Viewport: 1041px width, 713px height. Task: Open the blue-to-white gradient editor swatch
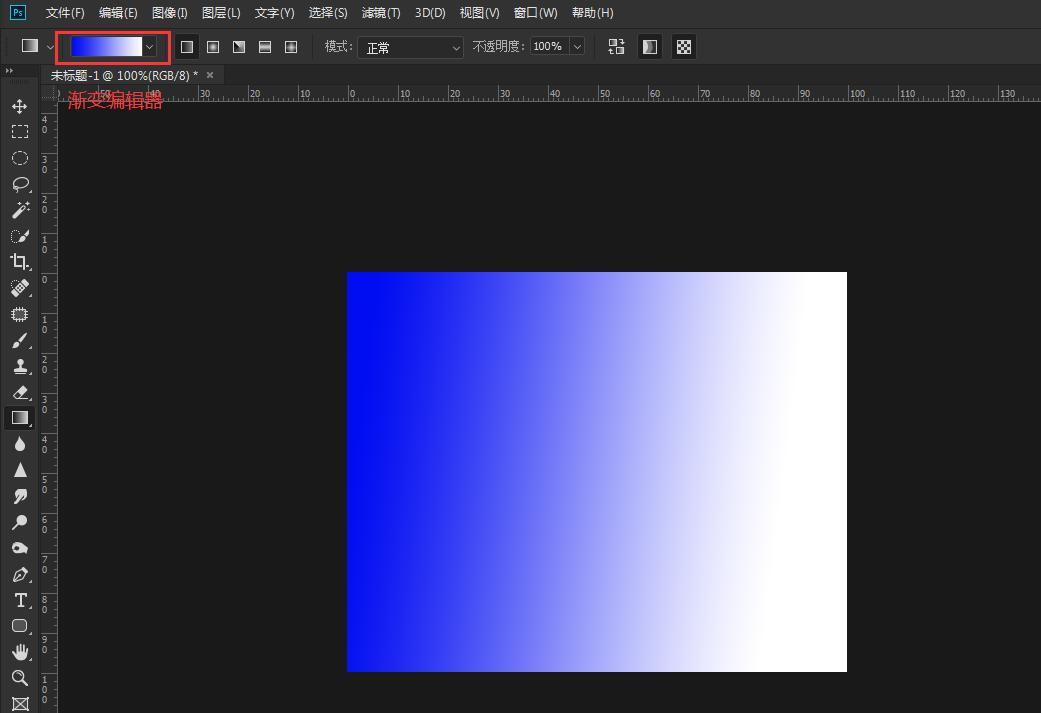pos(106,46)
